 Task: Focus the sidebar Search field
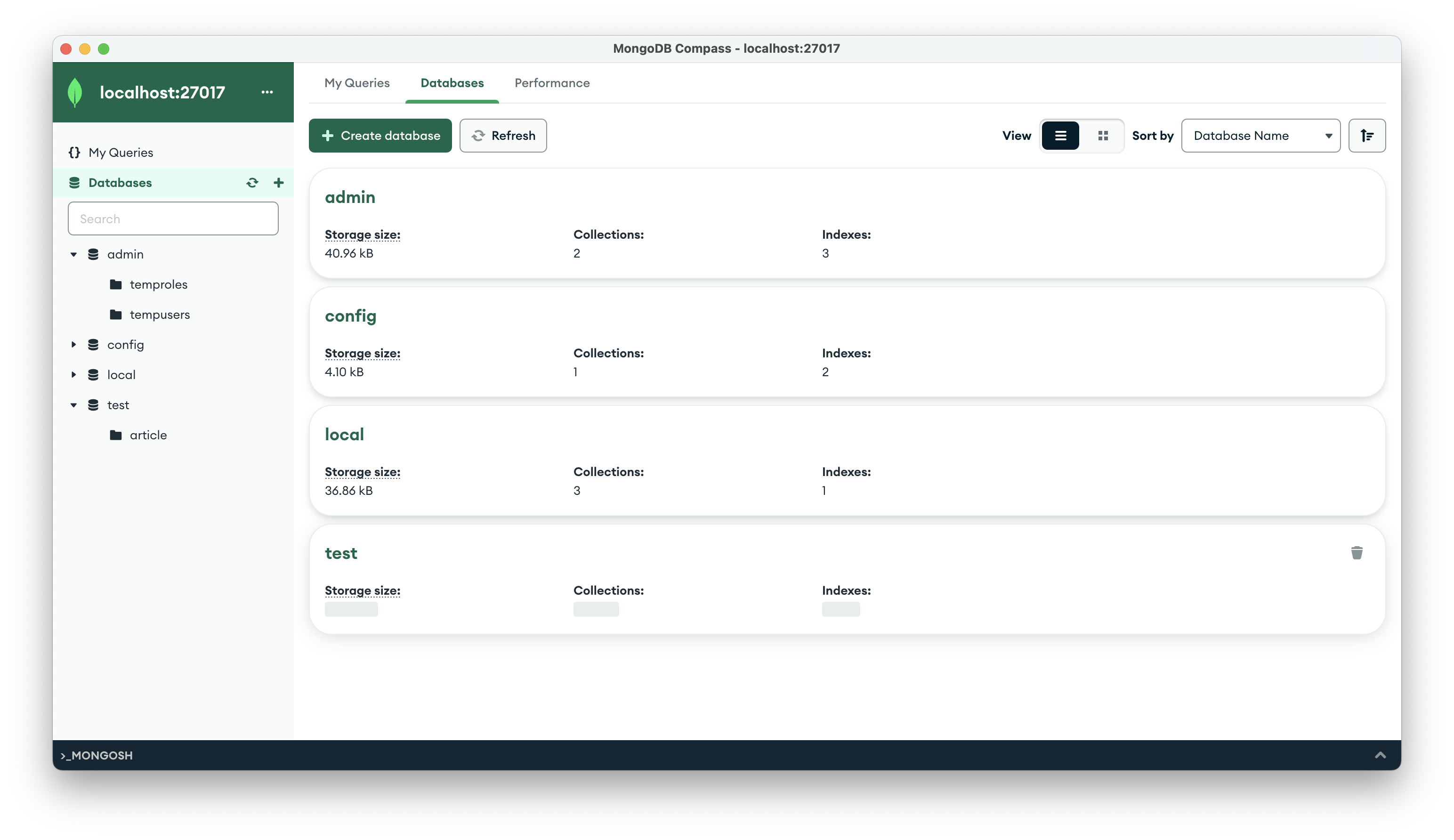click(x=173, y=218)
